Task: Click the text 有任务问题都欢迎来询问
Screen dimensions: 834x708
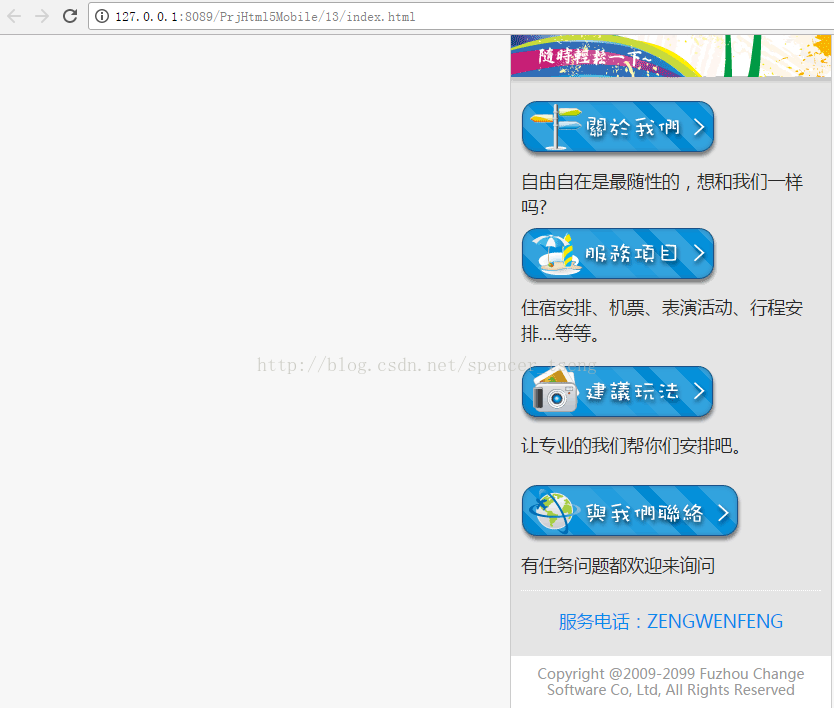Action: coord(618,565)
